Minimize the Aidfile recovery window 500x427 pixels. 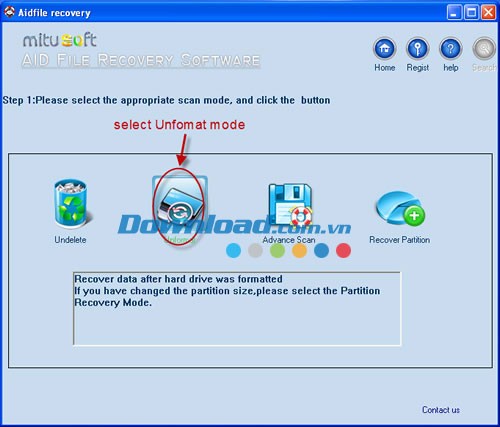coord(454,13)
